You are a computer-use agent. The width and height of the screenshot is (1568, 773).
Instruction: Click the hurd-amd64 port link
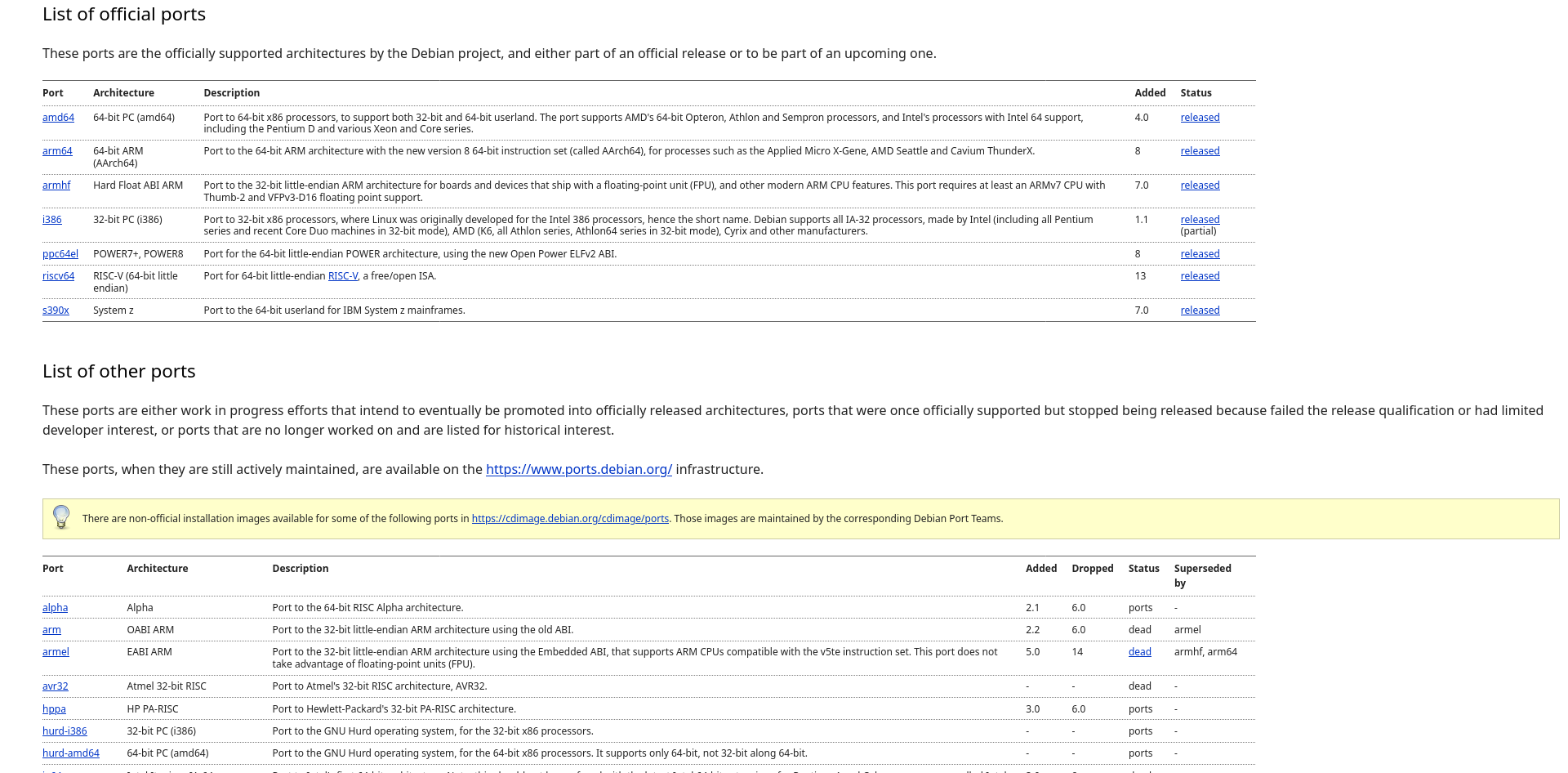71,753
